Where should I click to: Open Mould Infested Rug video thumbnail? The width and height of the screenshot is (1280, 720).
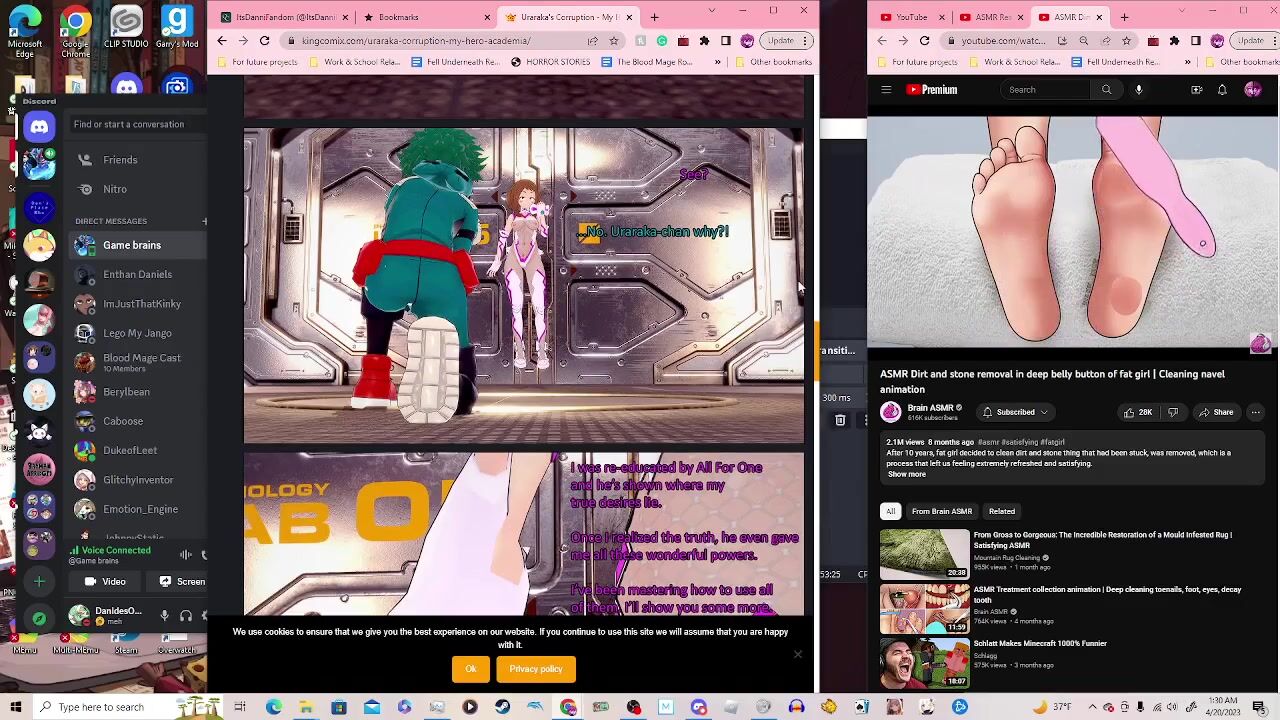[x=924, y=554]
